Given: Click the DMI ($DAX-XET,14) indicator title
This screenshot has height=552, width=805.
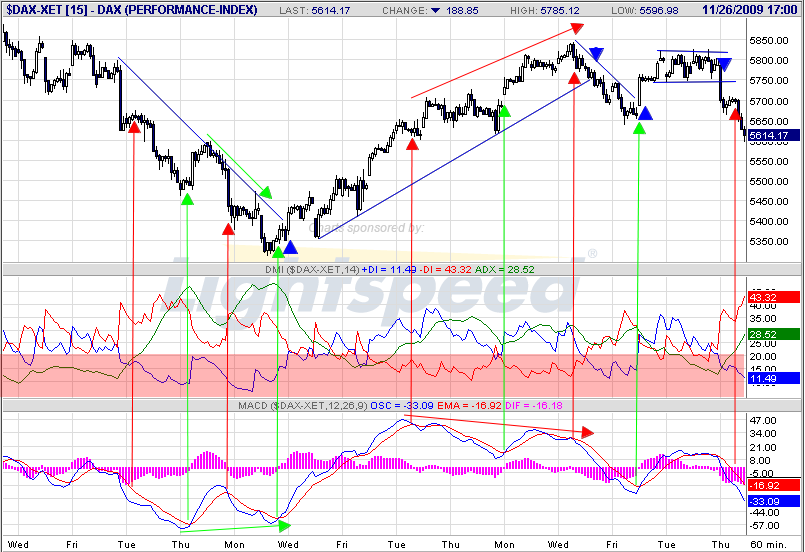Looking at the screenshot, I should [x=312, y=270].
